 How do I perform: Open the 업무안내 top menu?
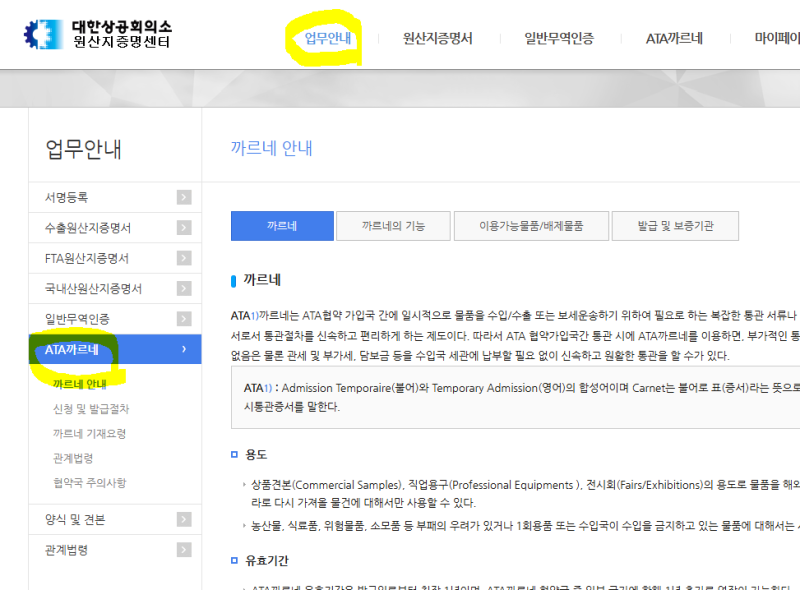coord(328,38)
